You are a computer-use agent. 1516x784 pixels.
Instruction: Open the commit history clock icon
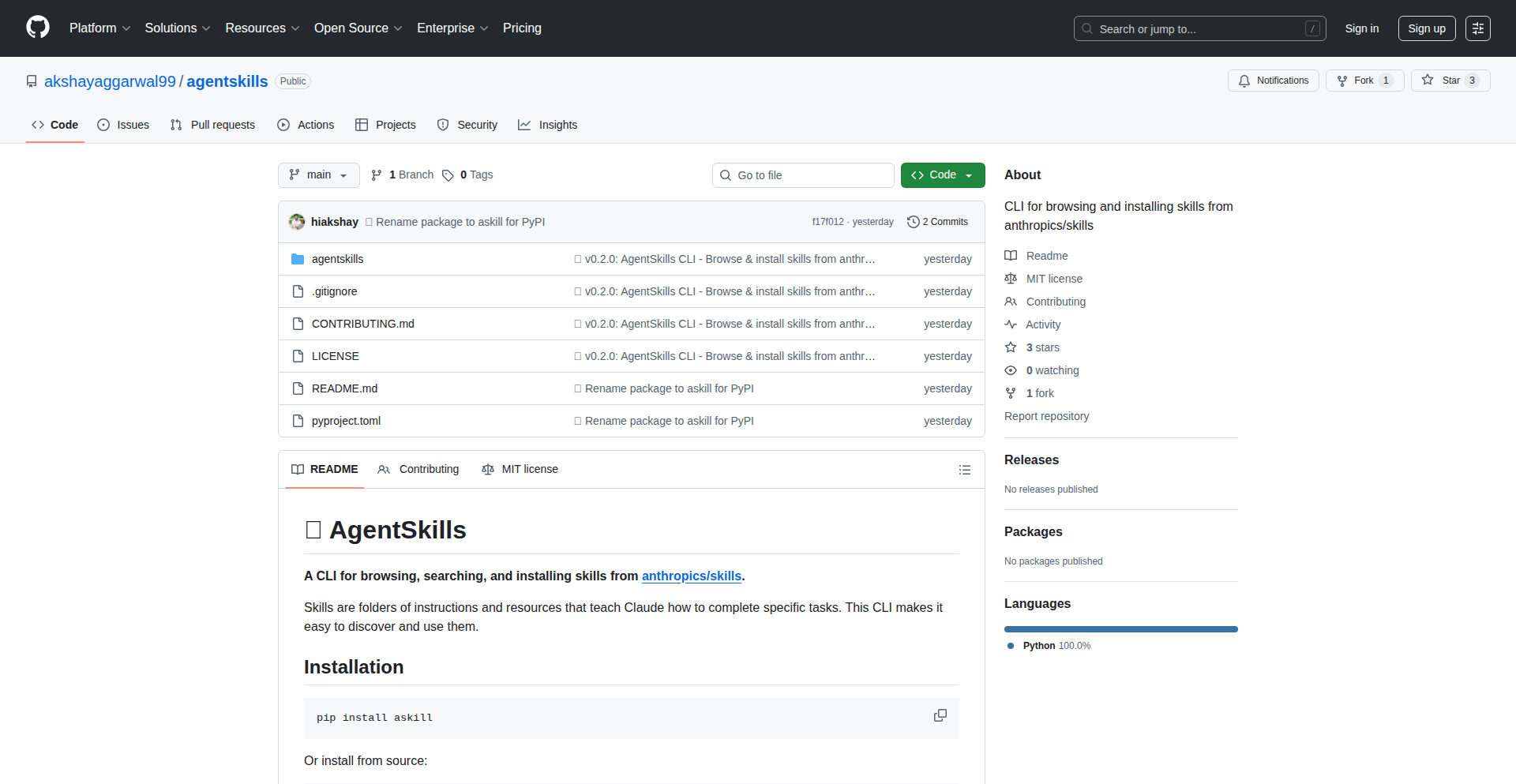914,222
